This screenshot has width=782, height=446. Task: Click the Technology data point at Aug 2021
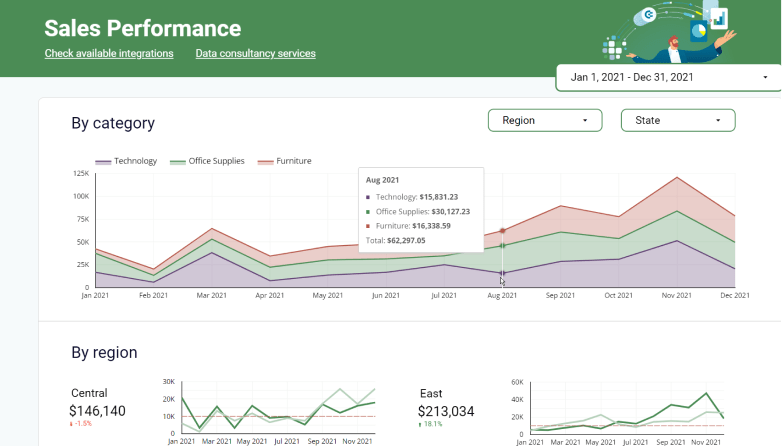point(502,273)
